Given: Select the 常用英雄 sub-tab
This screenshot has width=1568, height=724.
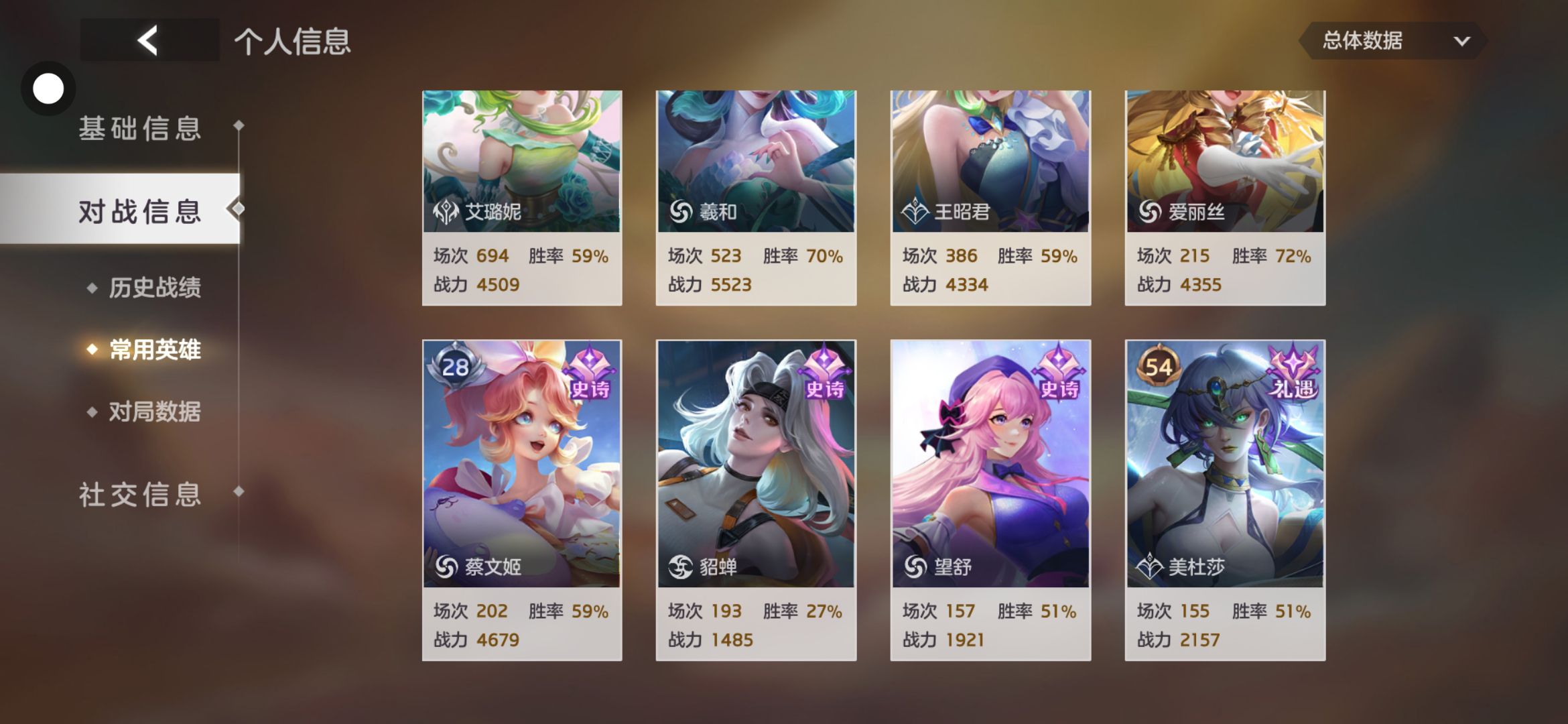Looking at the screenshot, I should (155, 349).
